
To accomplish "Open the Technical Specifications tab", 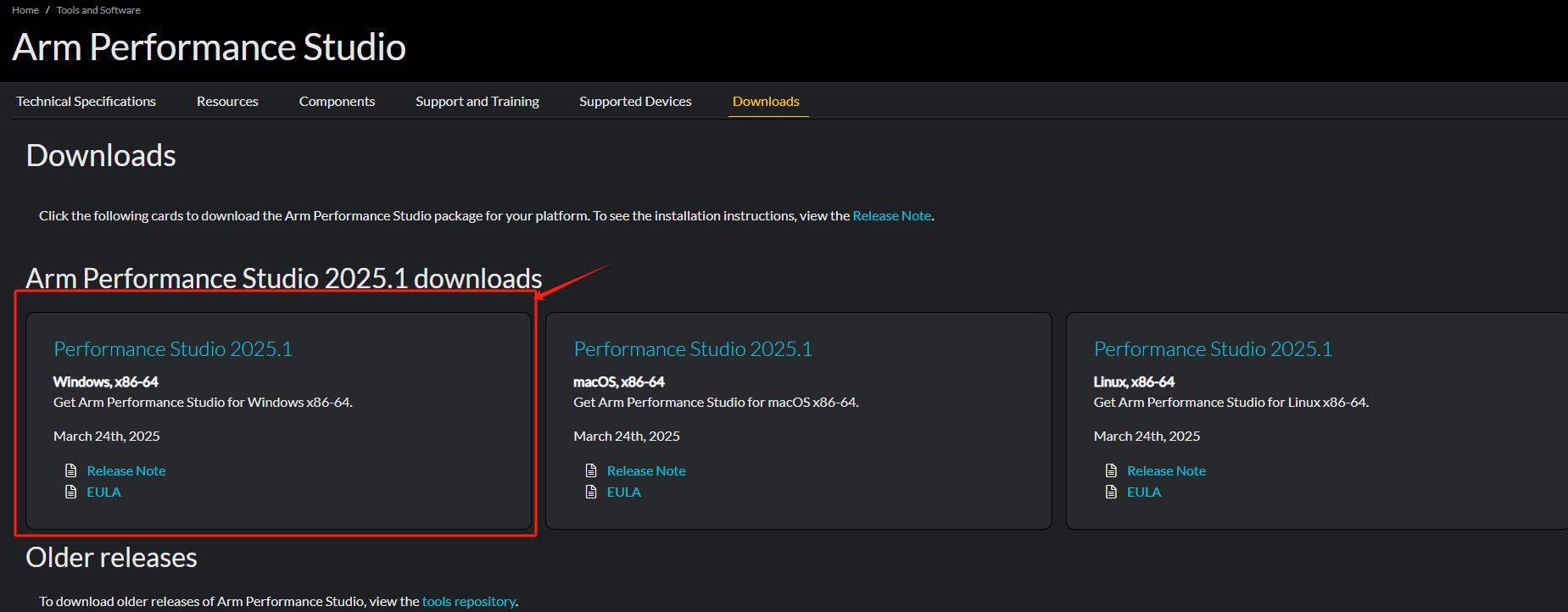I will (86, 101).
